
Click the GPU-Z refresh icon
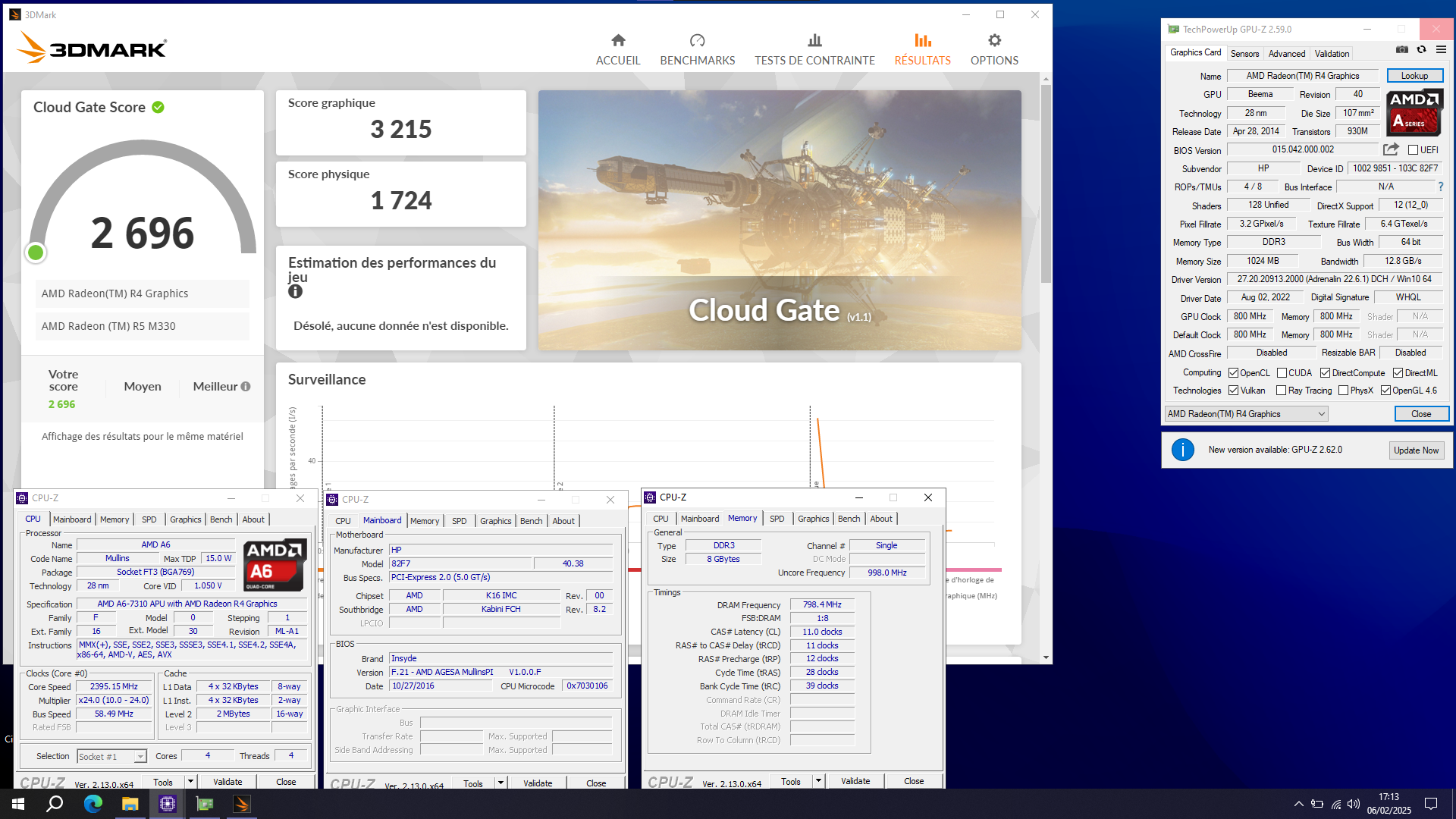(x=1422, y=49)
